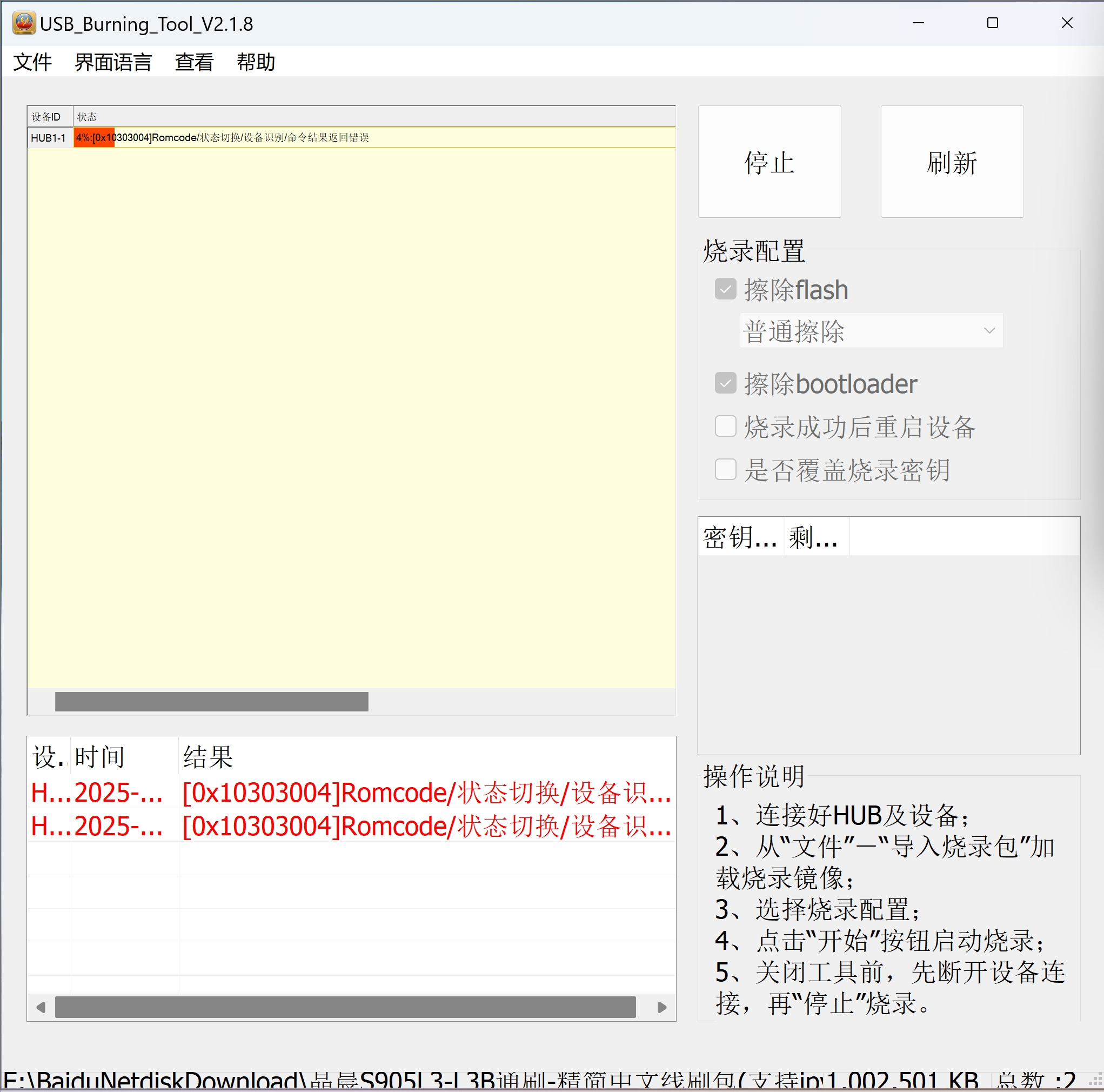Viewport: 1104px width, 1092px height.
Task: Click the 状态 column header
Action: pyautogui.click(x=87, y=116)
